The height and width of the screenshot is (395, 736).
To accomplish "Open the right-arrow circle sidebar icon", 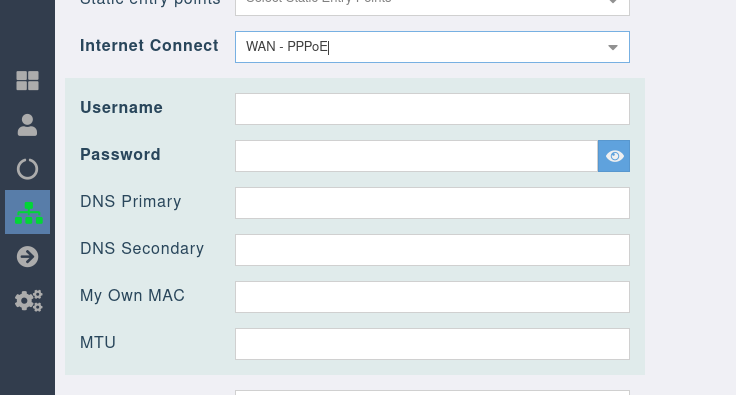I will click(27, 257).
